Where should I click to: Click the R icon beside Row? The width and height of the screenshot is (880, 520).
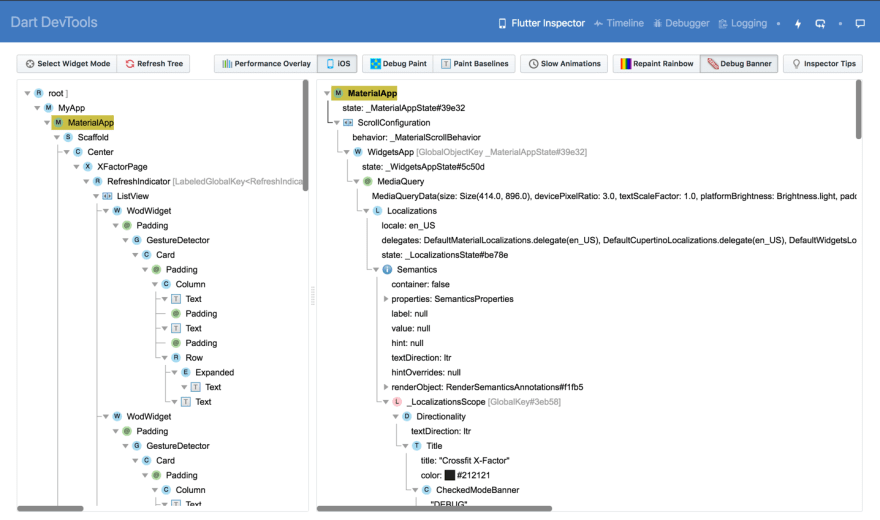[x=176, y=357]
